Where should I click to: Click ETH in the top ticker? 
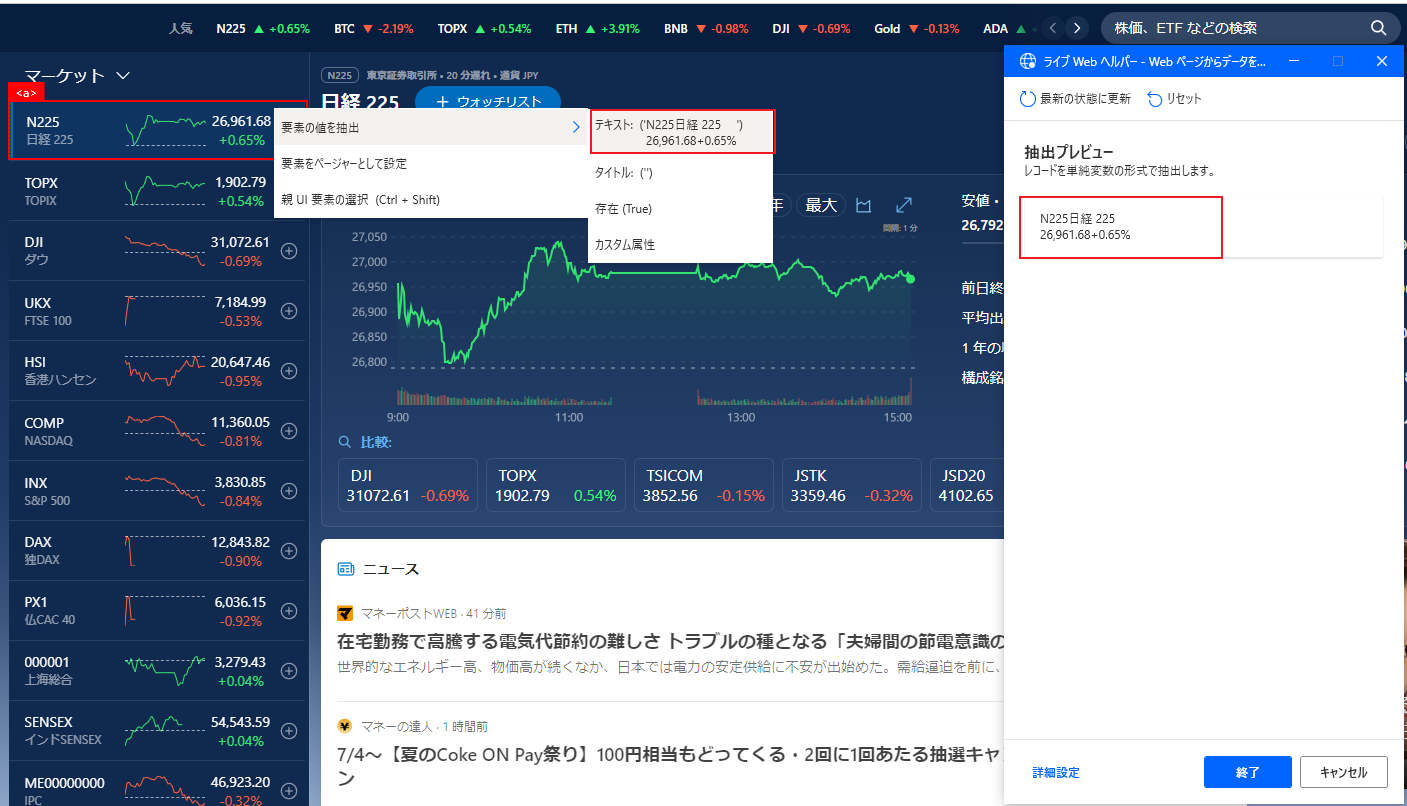(598, 29)
